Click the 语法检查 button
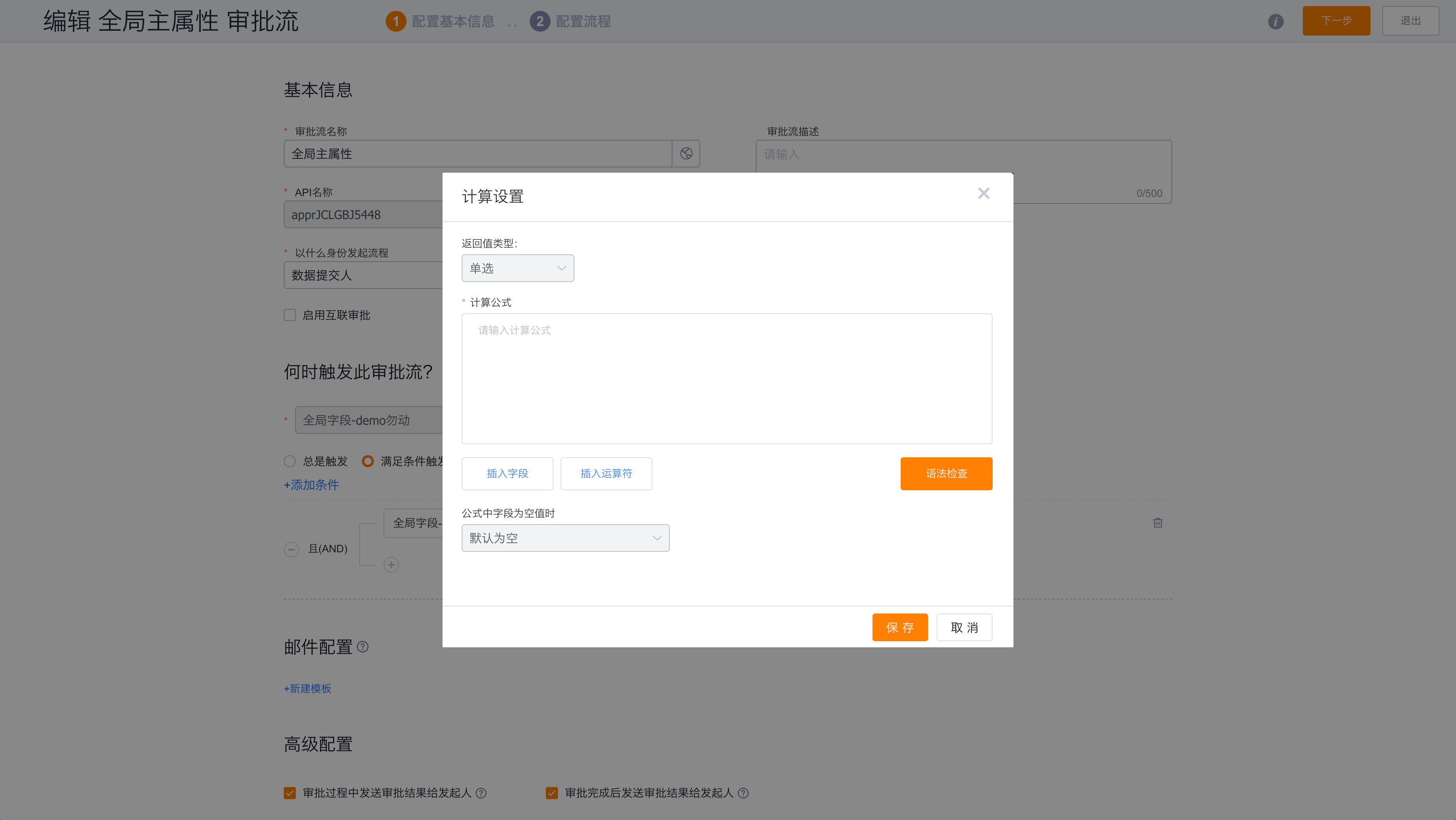The image size is (1456, 820). coord(946,474)
